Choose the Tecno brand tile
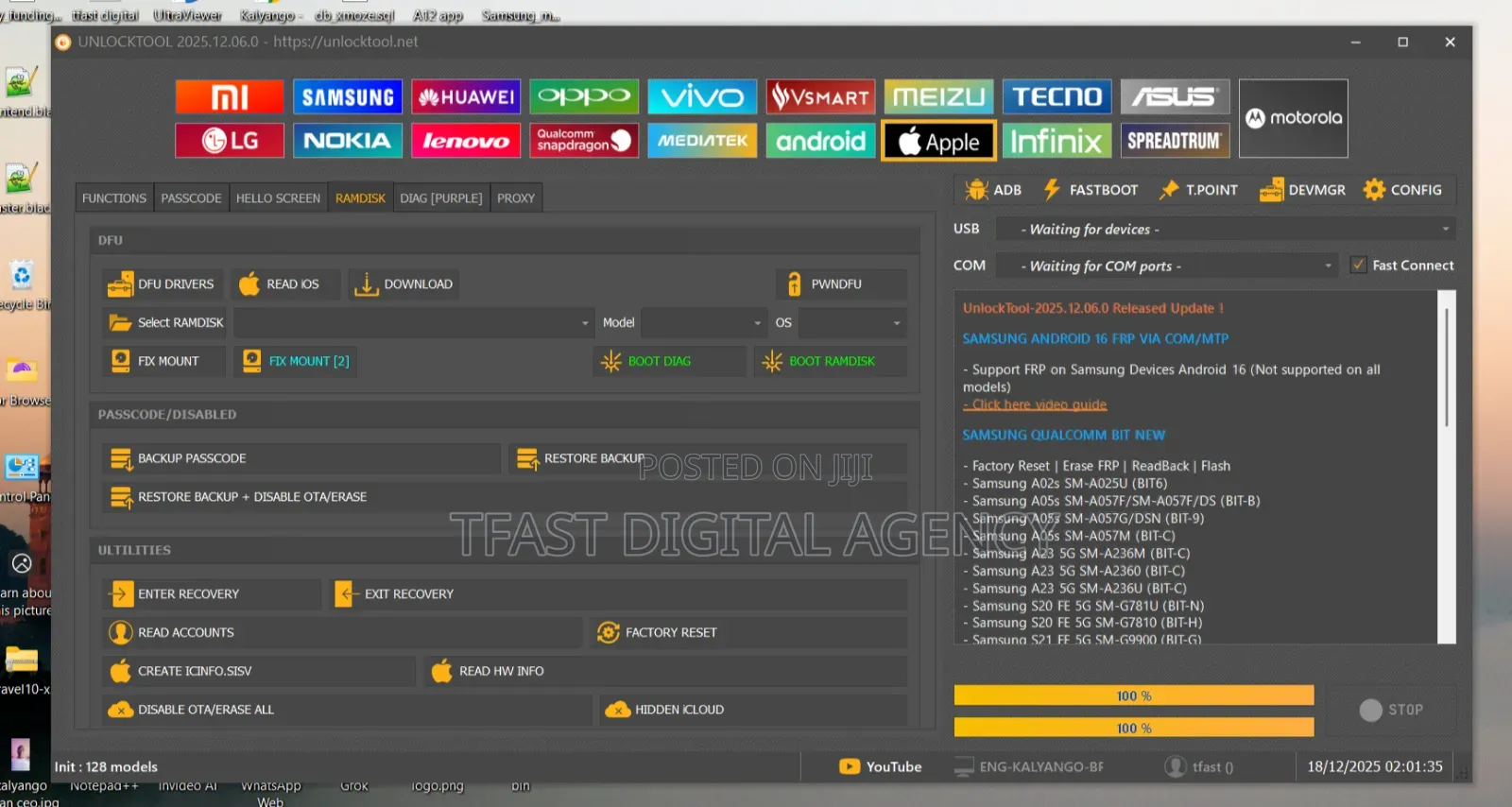Viewport: 1512px width, 807px height. [1057, 96]
